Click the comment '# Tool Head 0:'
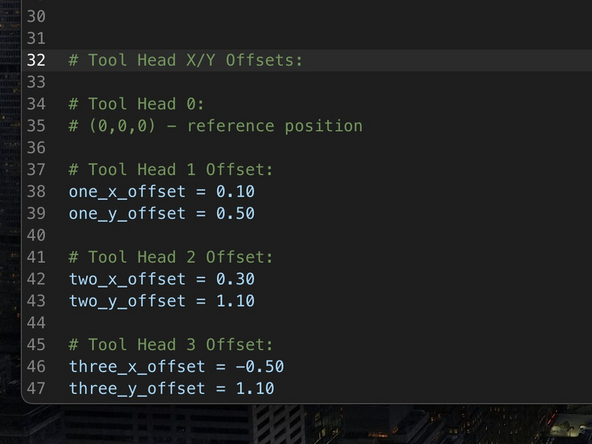This screenshot has width=592, height=444. coord(136,104)
